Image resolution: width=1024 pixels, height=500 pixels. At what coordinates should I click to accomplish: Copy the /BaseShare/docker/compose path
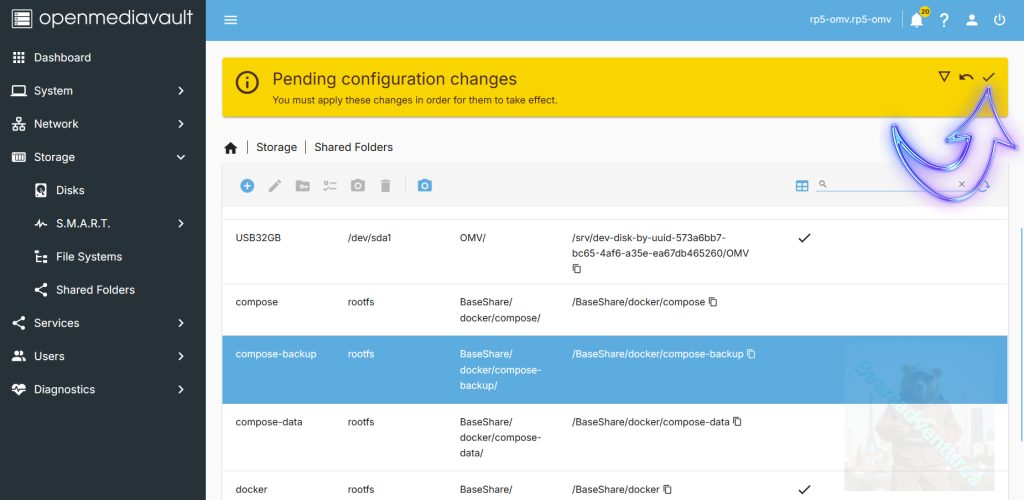point(713,302)
